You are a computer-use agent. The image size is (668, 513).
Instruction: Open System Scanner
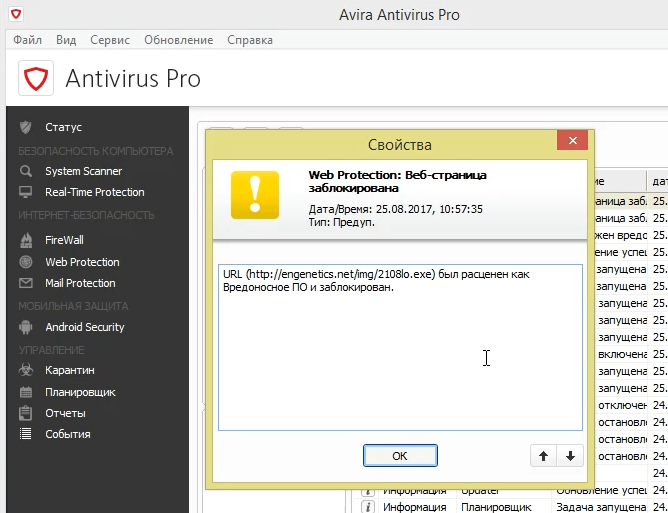[x=84, y=171]
